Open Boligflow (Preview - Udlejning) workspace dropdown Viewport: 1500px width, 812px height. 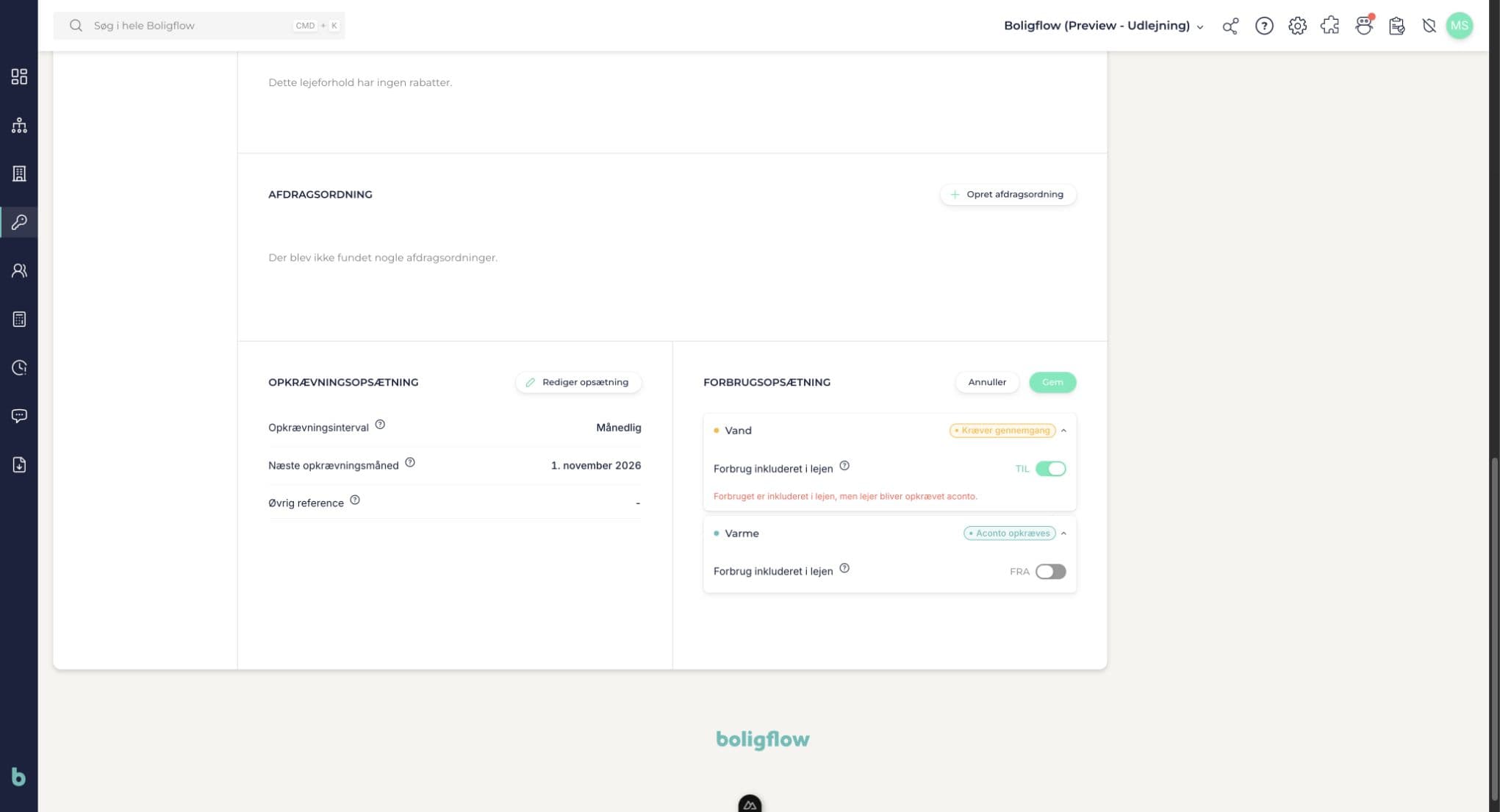click(1104, 26)
